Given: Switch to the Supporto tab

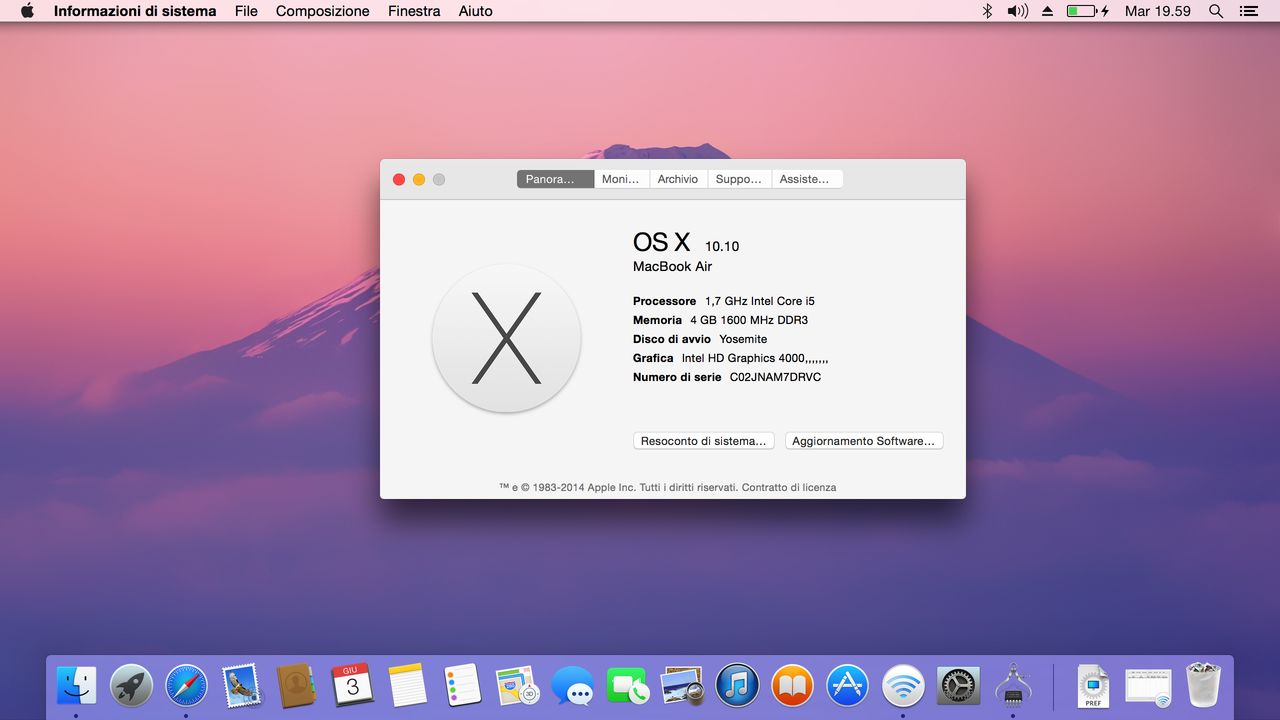Looking at the screenshot, I should pyautogui.click(x=739, y=179).
